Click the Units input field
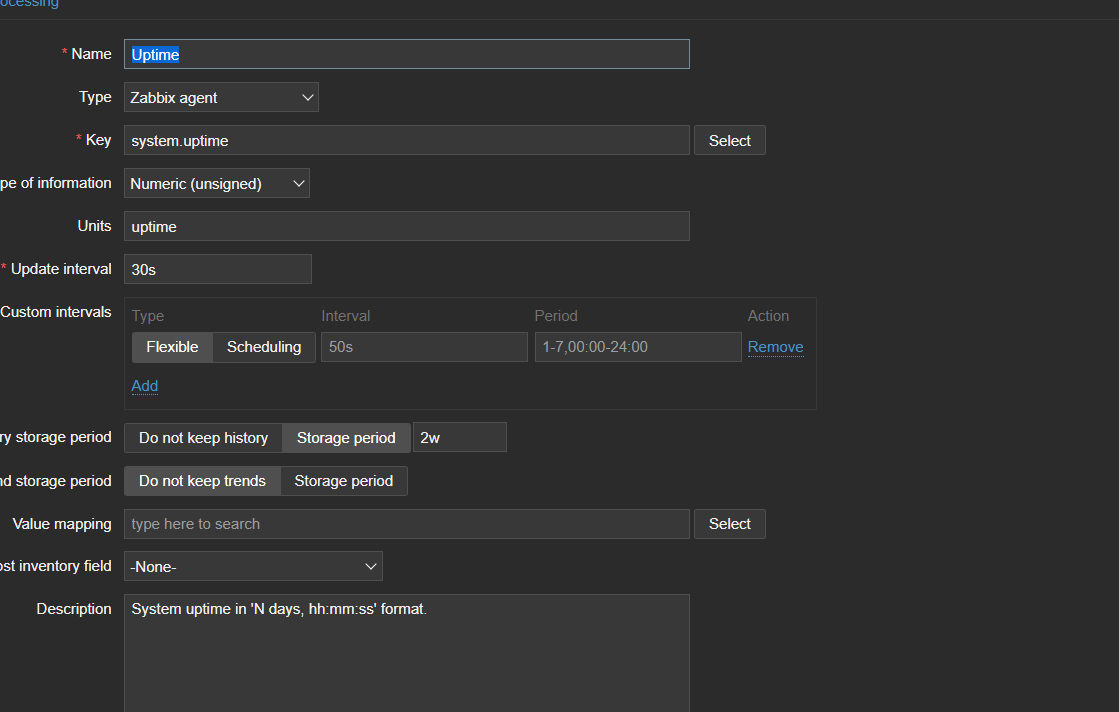Screen dimensions: 1119x712 point(406,227)
